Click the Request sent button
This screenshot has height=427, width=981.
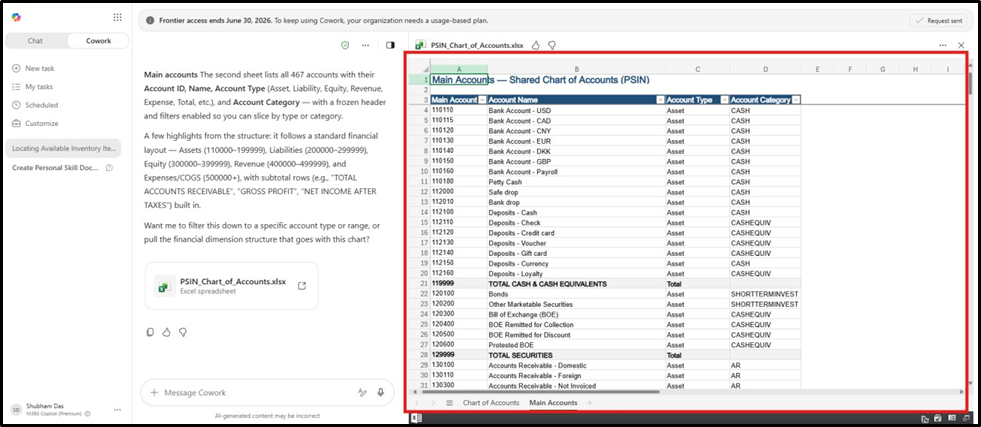(x=938, y=21)
